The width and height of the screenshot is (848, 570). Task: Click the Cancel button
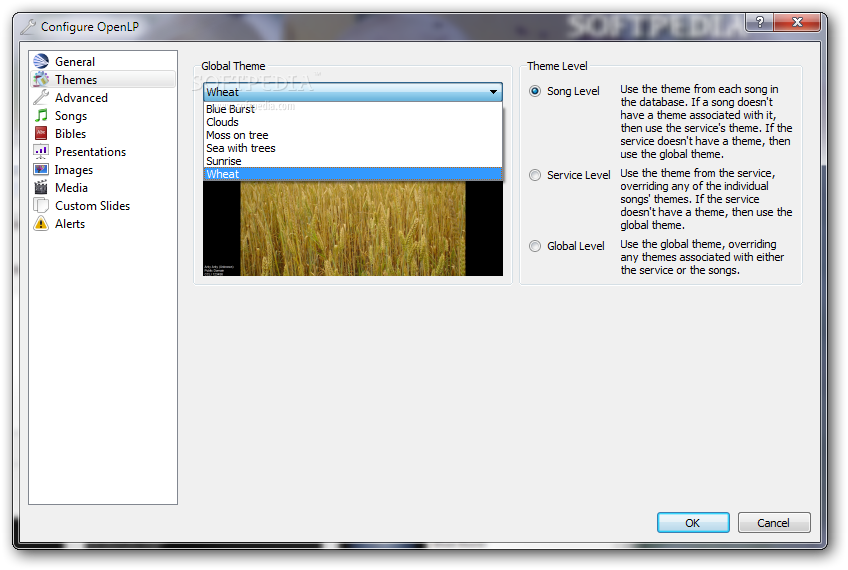point(773,523)
